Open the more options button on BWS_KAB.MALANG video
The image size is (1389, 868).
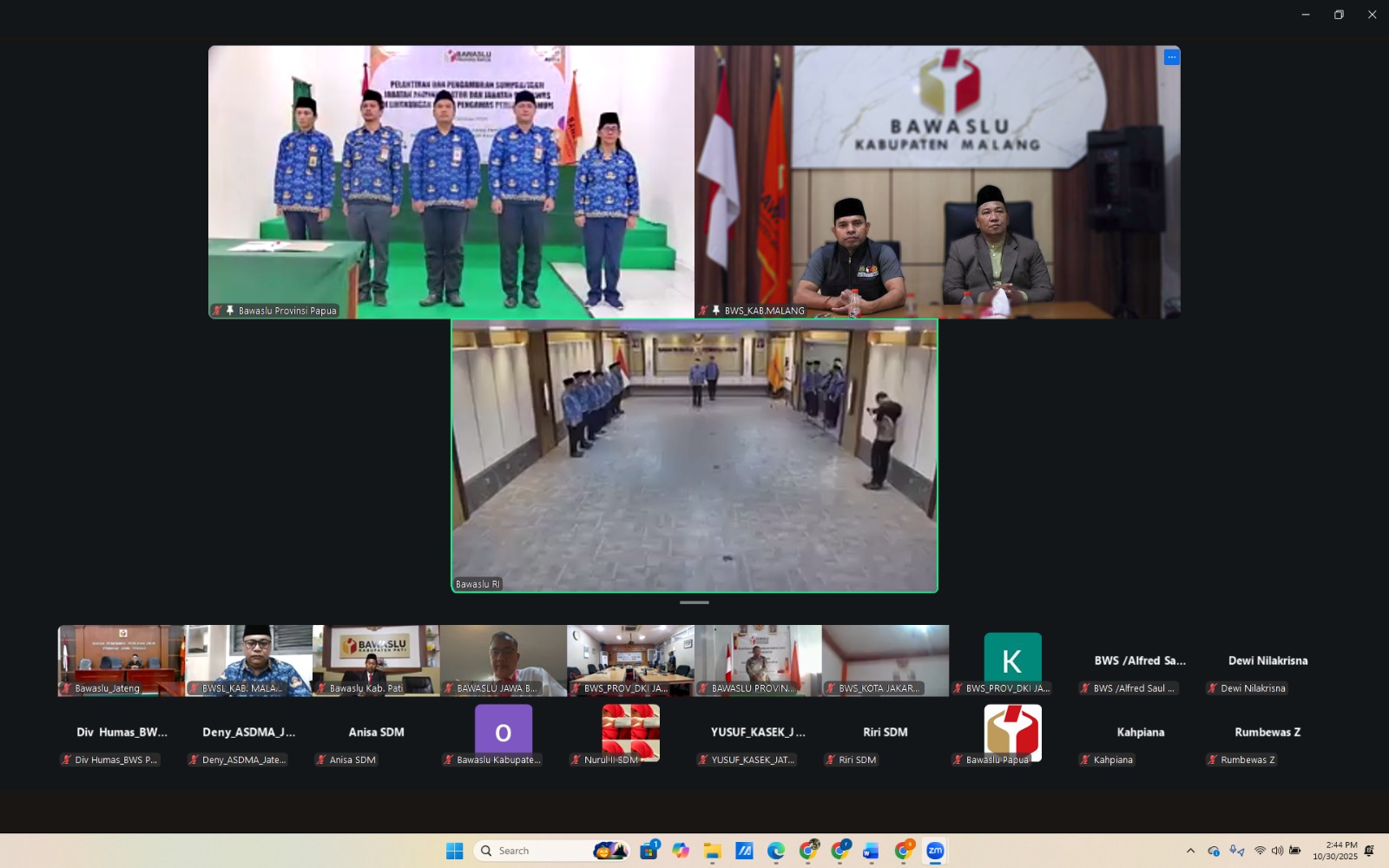point(1171,57)
